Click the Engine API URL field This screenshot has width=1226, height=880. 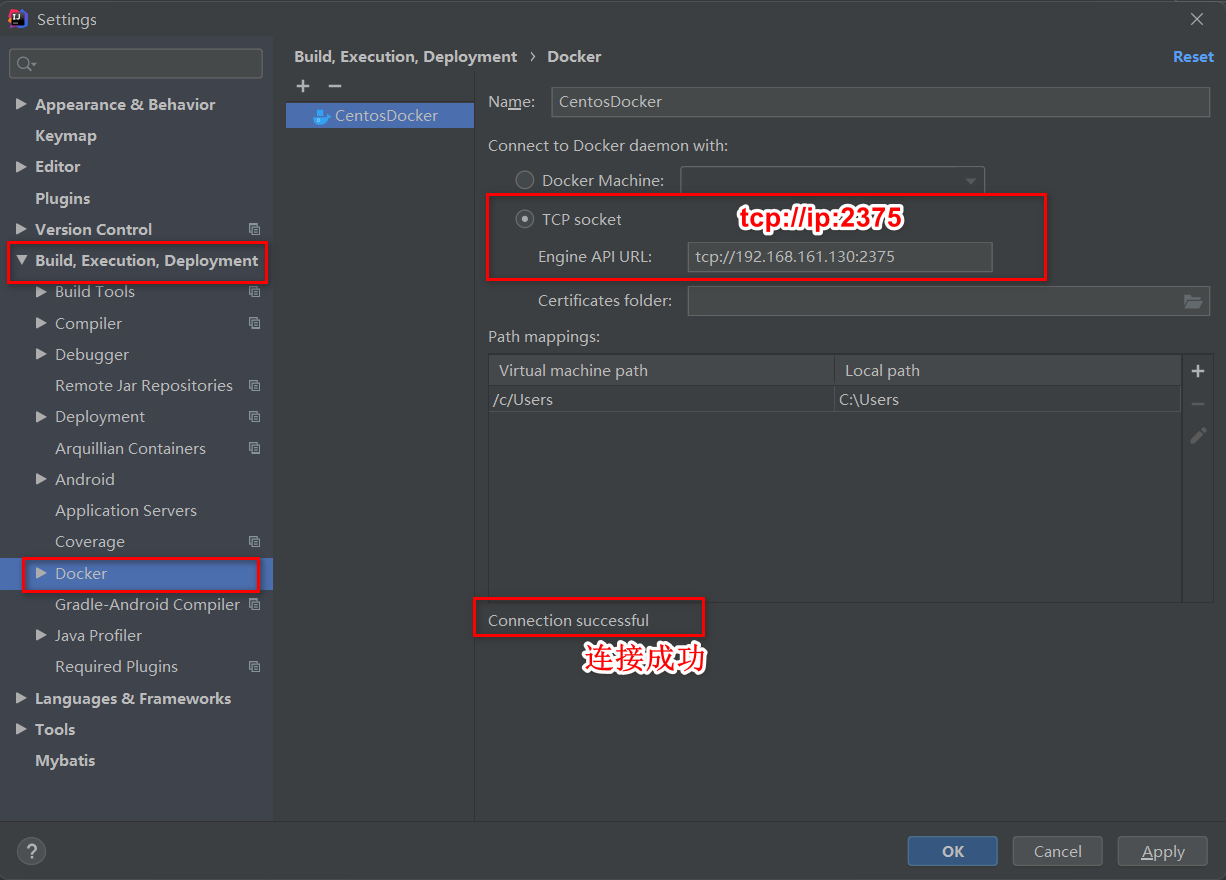coord(840,257)
